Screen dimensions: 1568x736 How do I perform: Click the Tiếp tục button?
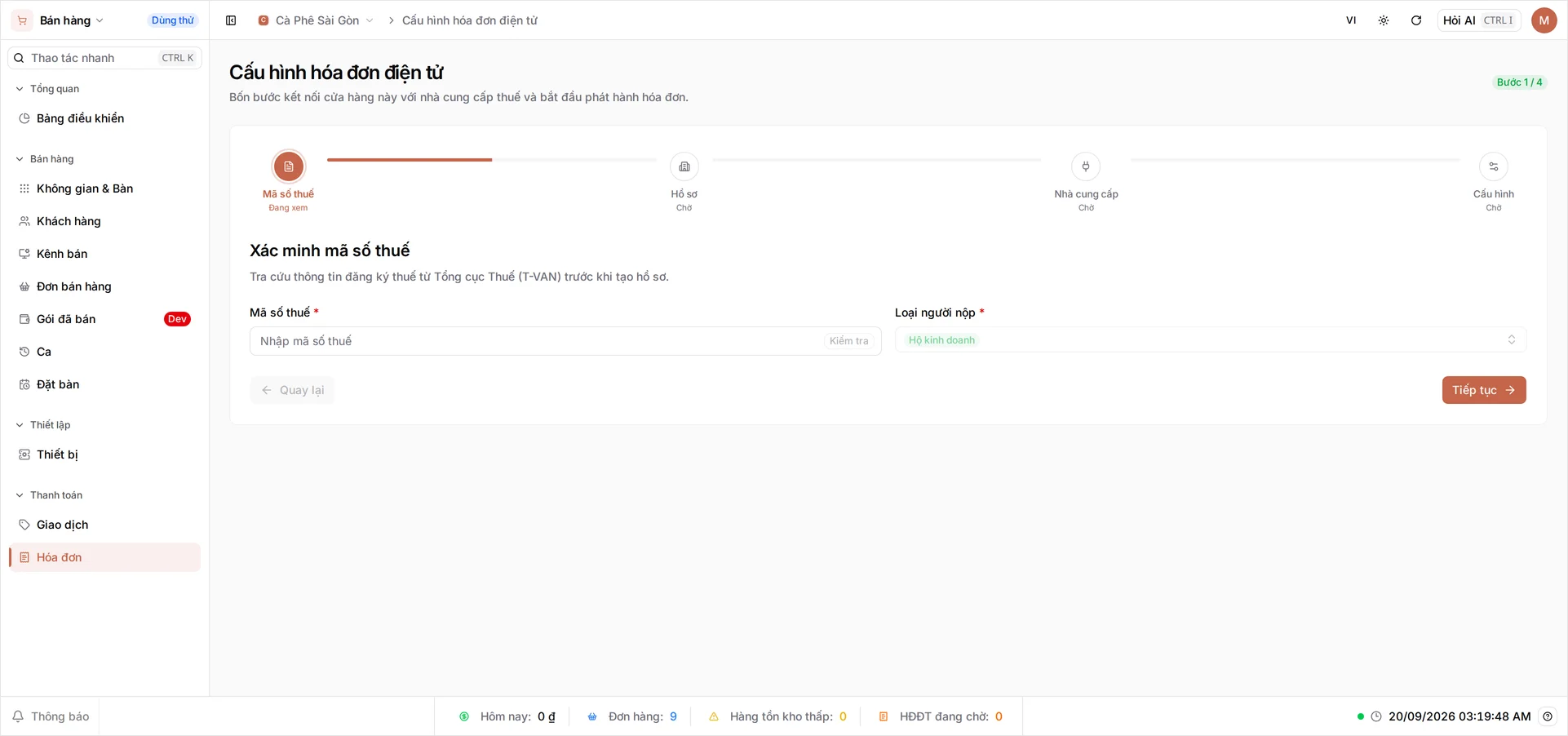click(1484, 390)
